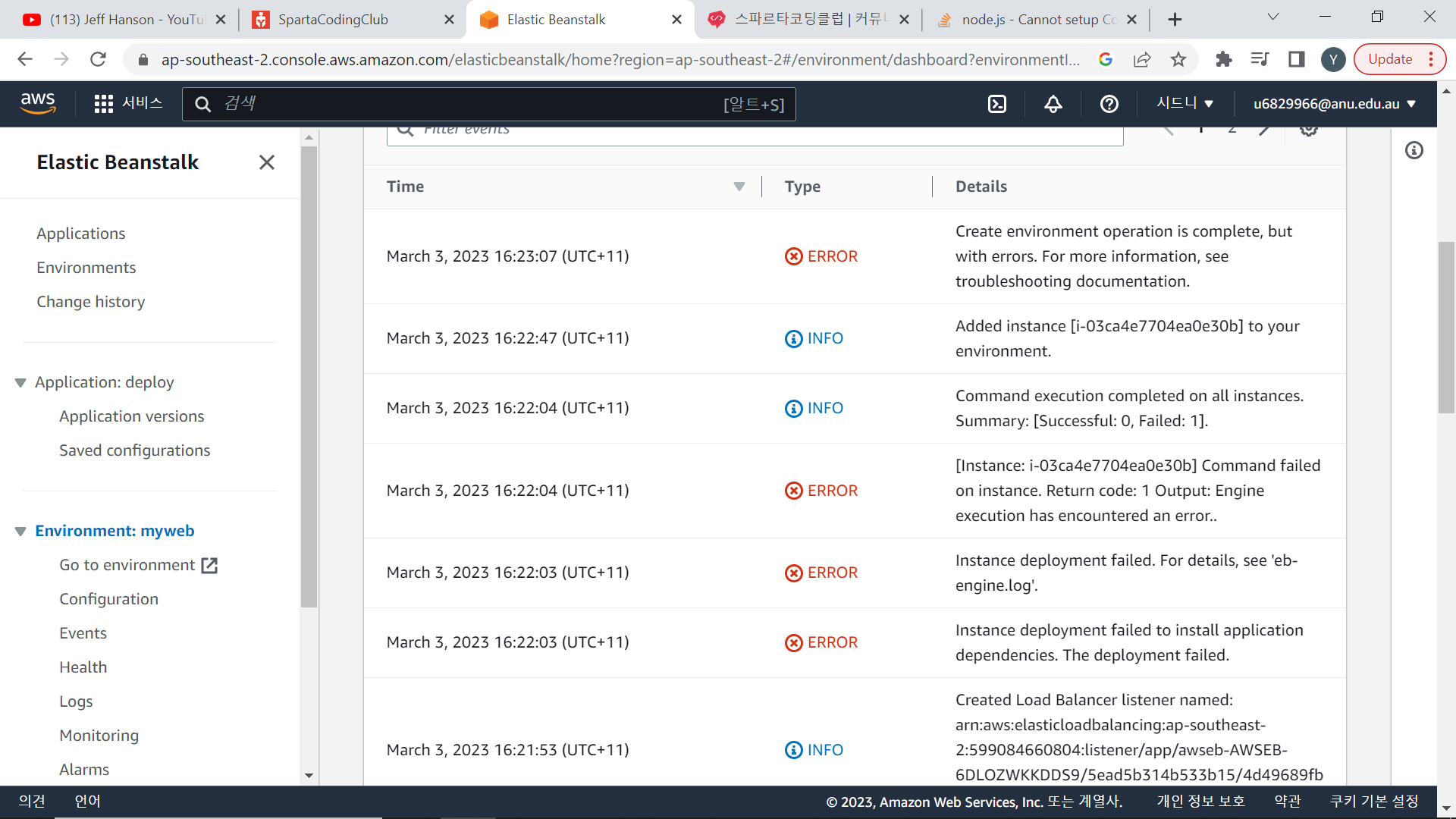This screenshot has height=819, width=1456.
Task: Open Configuration under Environment myweb
Action: [x=109, y=599]
